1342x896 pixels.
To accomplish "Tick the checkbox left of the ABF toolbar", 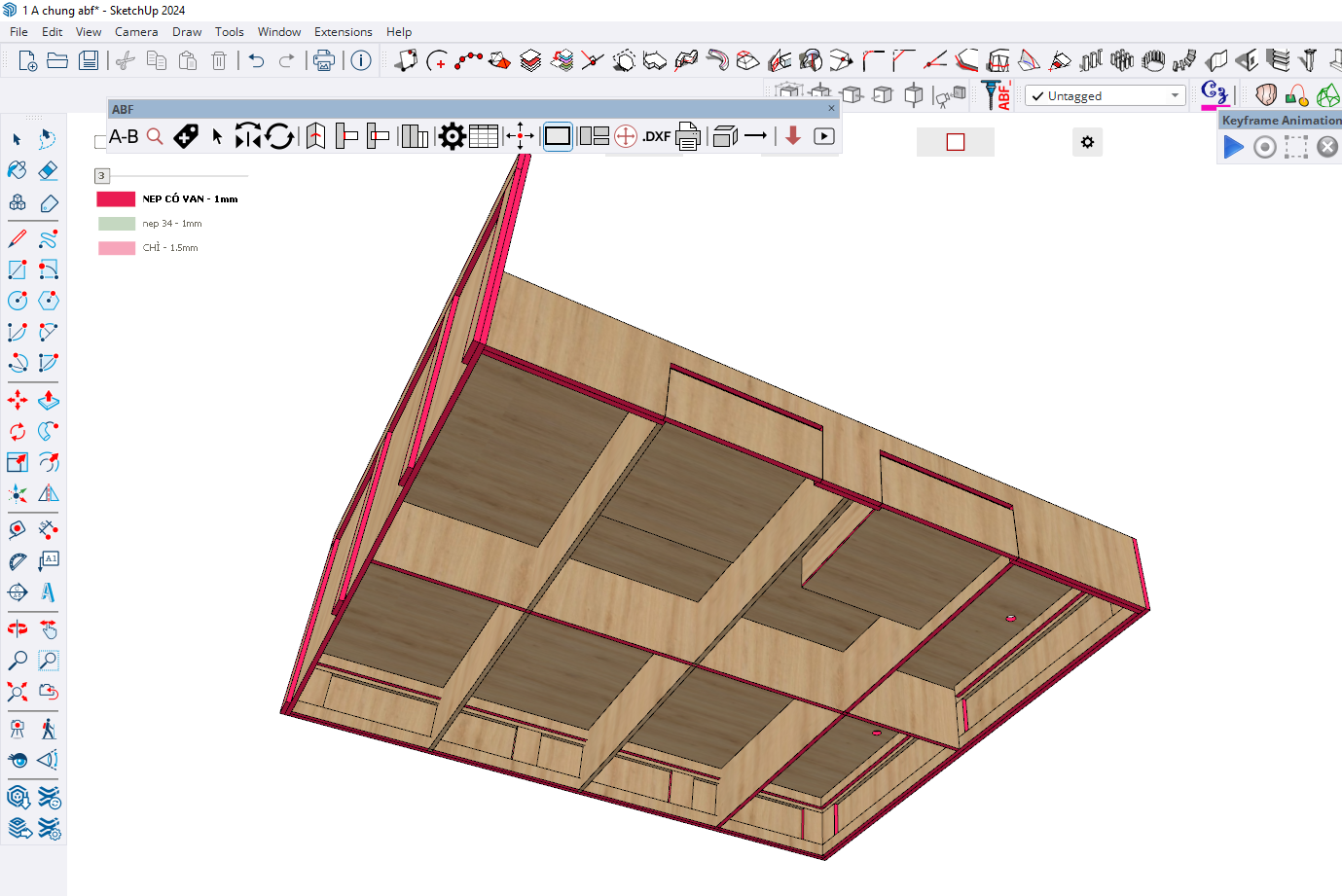I will (100, 142).
